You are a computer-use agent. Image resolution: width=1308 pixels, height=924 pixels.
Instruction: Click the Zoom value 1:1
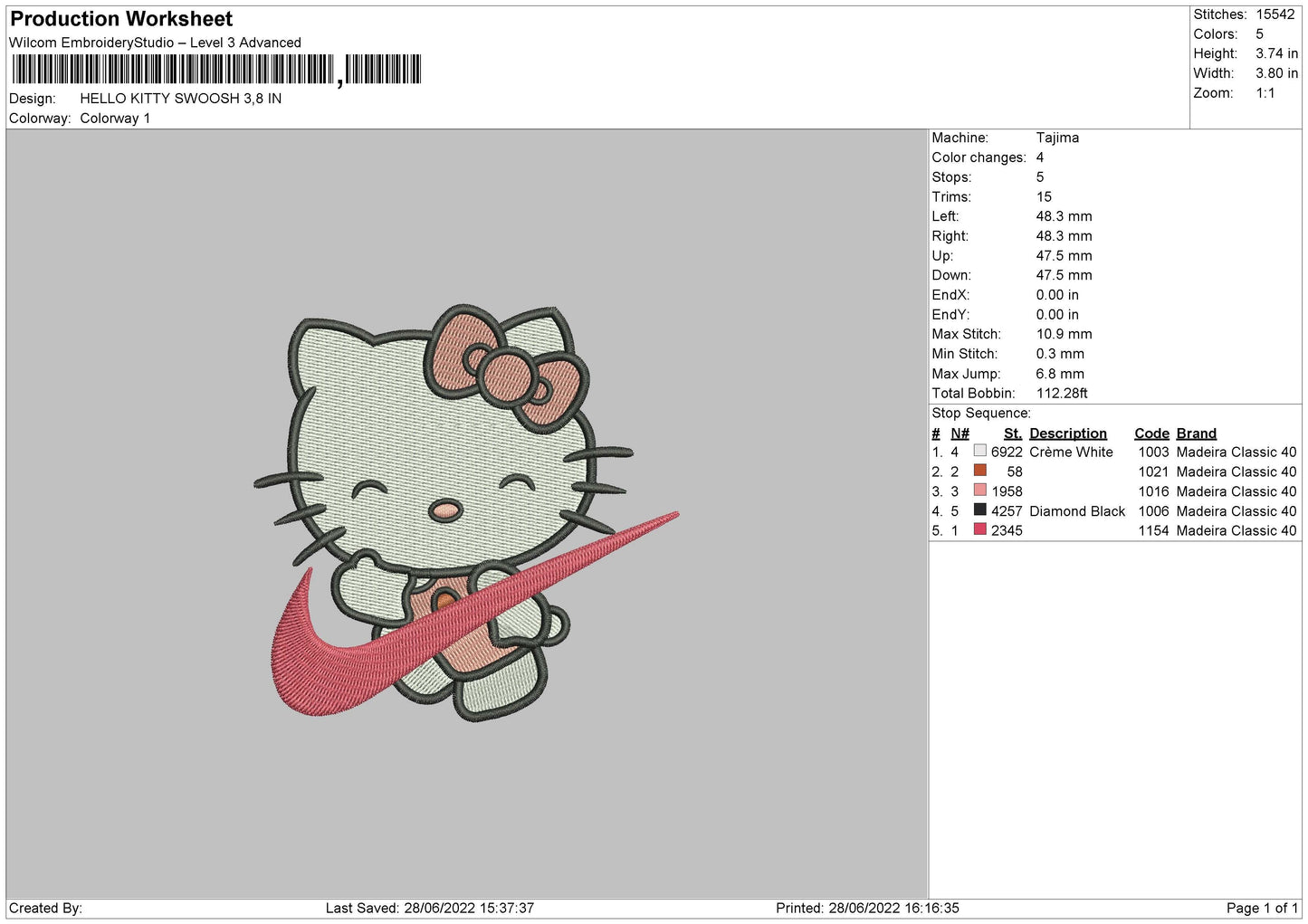click(x=1265, y=93)
